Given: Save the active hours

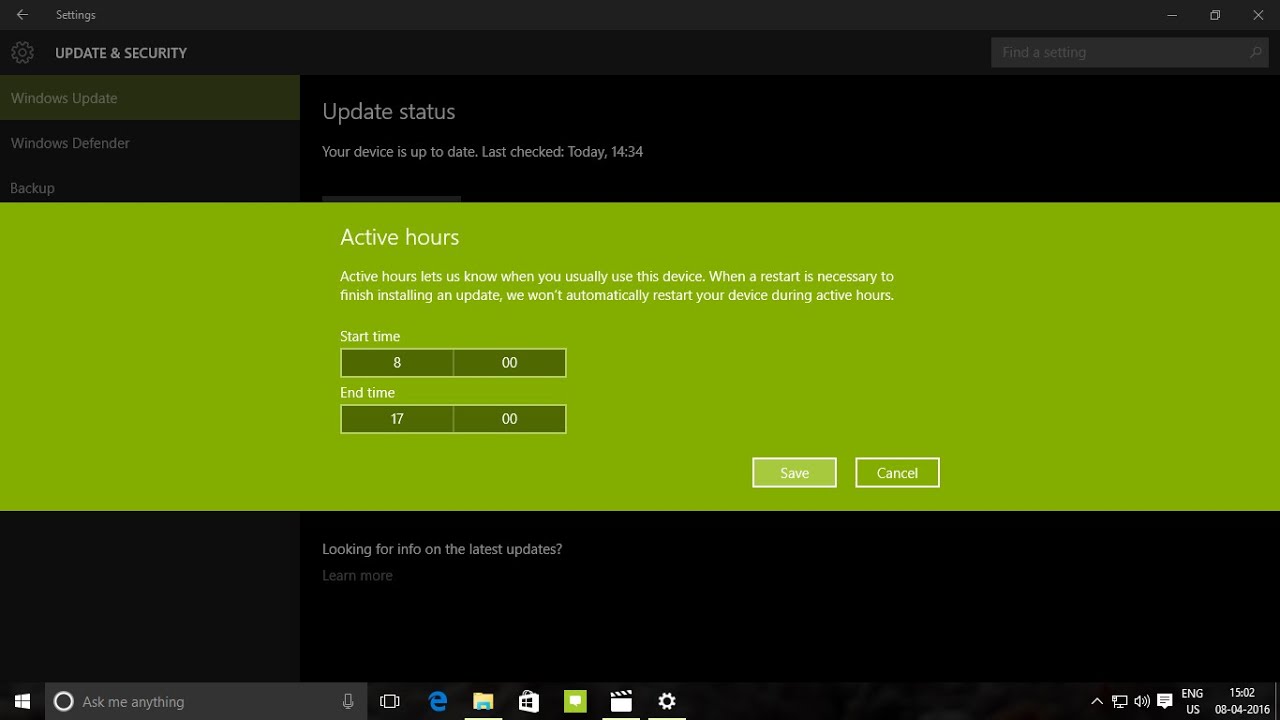Looking at the screenshot, I should coord(794,473).
